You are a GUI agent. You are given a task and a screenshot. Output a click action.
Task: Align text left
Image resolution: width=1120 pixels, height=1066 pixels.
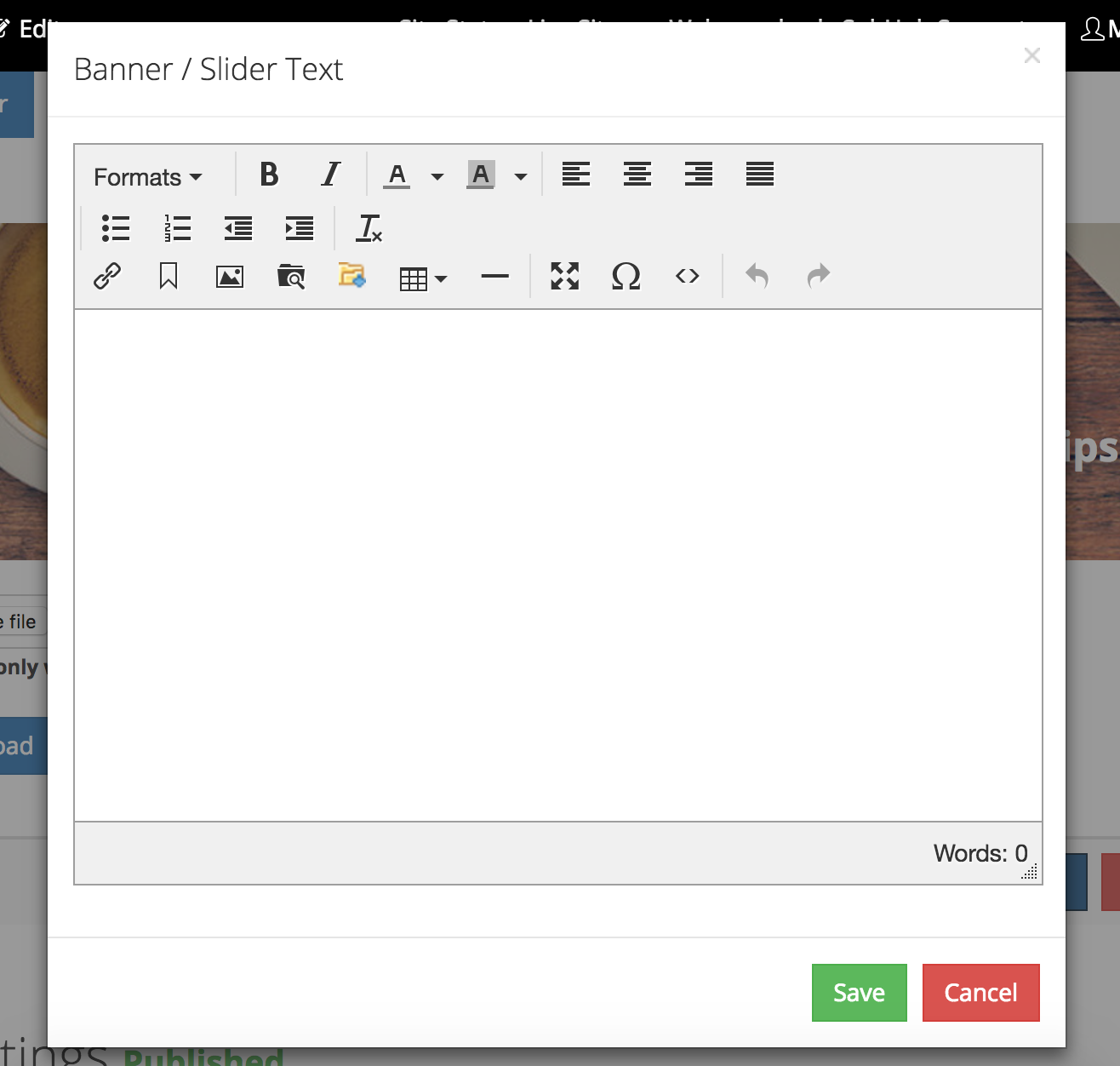point(576,175)
